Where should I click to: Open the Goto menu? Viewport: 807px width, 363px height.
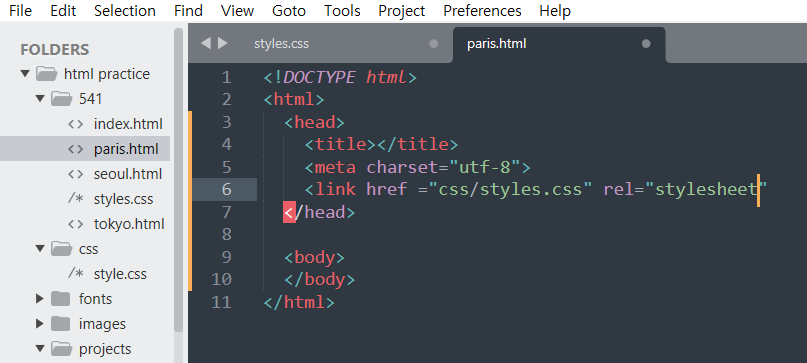click(x=289, y=11)
